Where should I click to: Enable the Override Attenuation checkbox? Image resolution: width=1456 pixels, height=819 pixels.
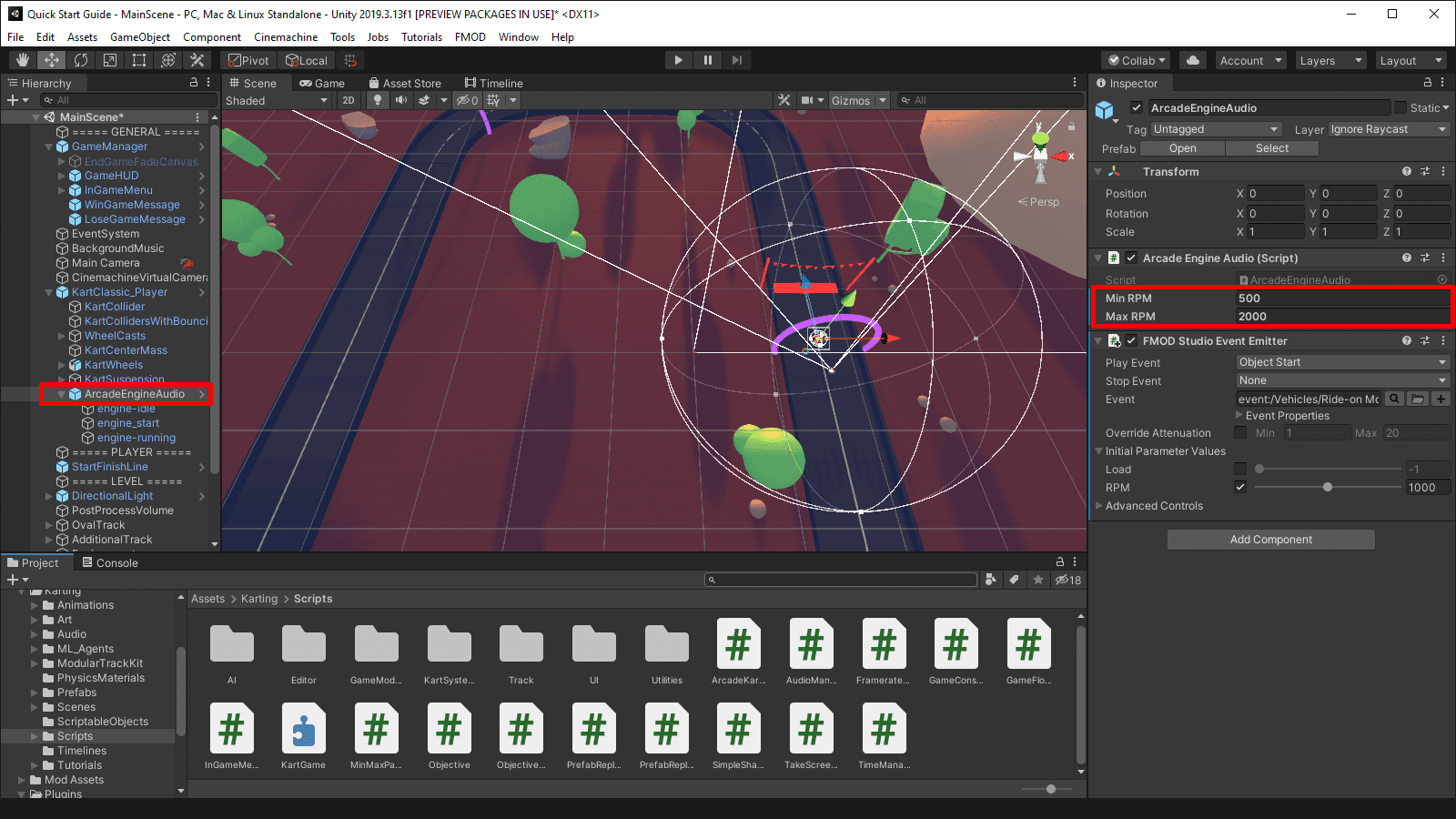pyautogui.click(x=1240, y=432)
